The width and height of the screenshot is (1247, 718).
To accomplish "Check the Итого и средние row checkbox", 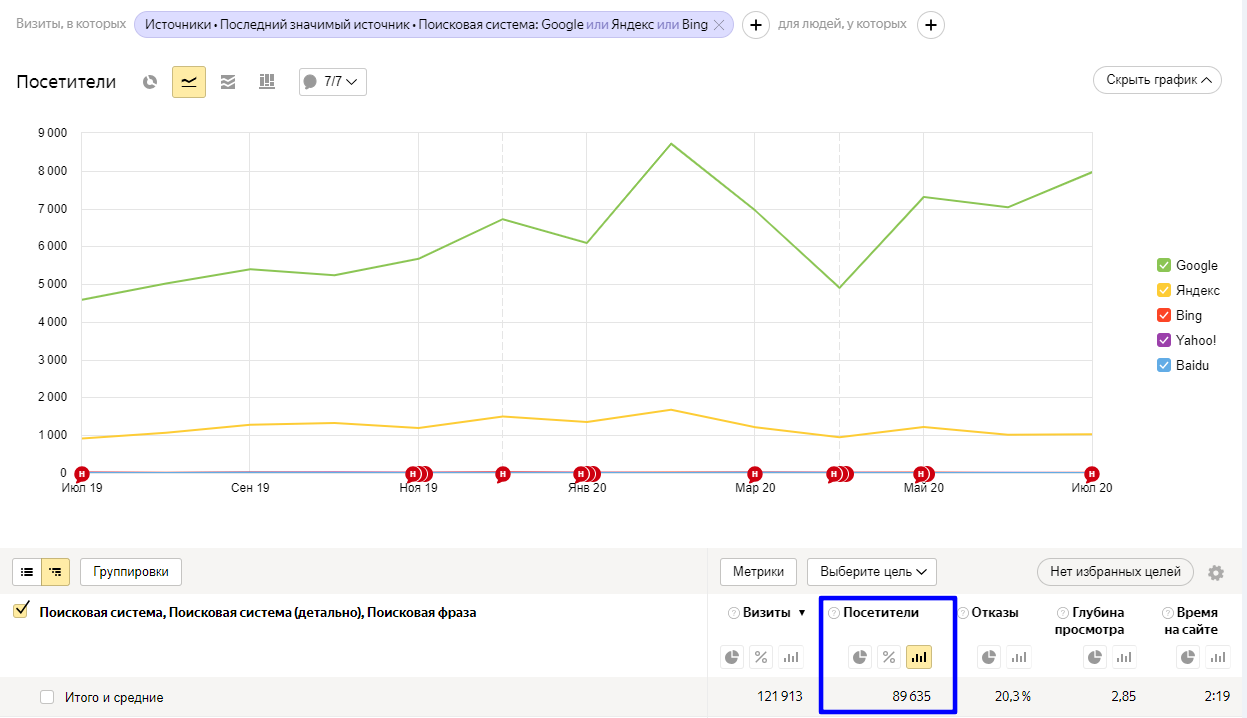I will [x=47, y=697].
